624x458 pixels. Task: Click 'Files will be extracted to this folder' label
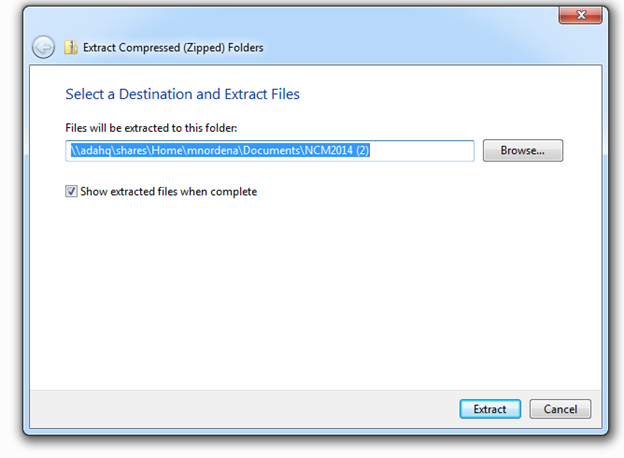(151, 128)
